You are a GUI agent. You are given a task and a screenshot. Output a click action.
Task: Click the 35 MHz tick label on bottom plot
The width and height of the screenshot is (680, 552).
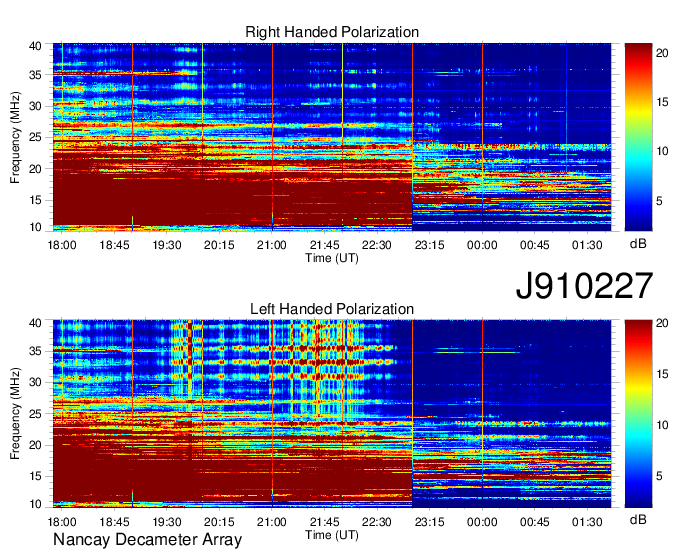click(x=36, y=351)
